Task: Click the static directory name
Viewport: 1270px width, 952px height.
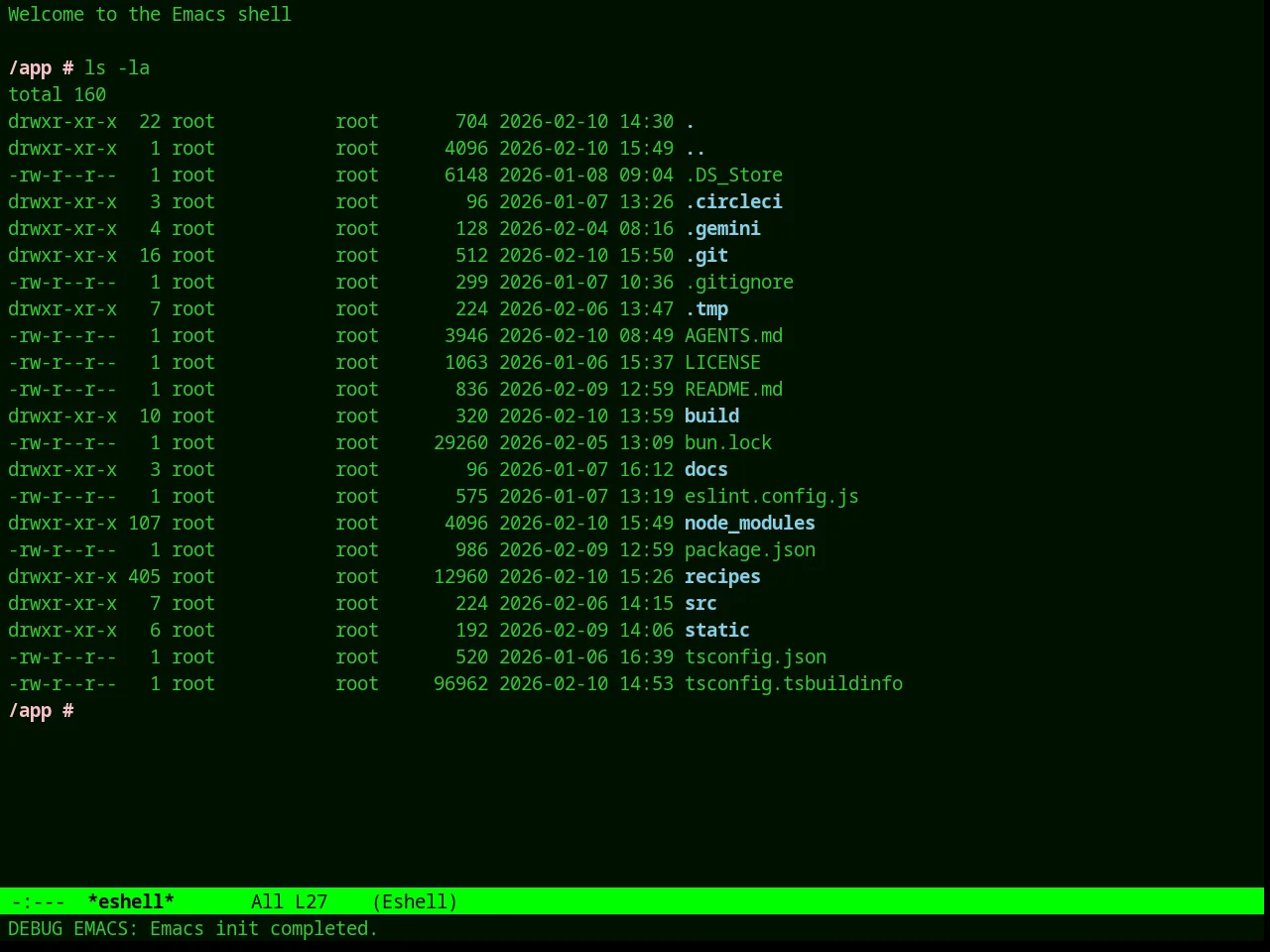Action: point(717,630)
